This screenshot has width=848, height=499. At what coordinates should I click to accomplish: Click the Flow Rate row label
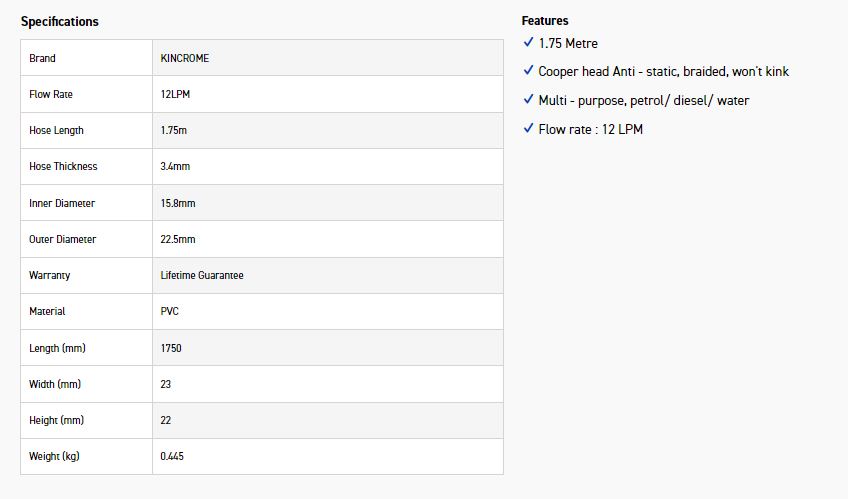(51, 94)
